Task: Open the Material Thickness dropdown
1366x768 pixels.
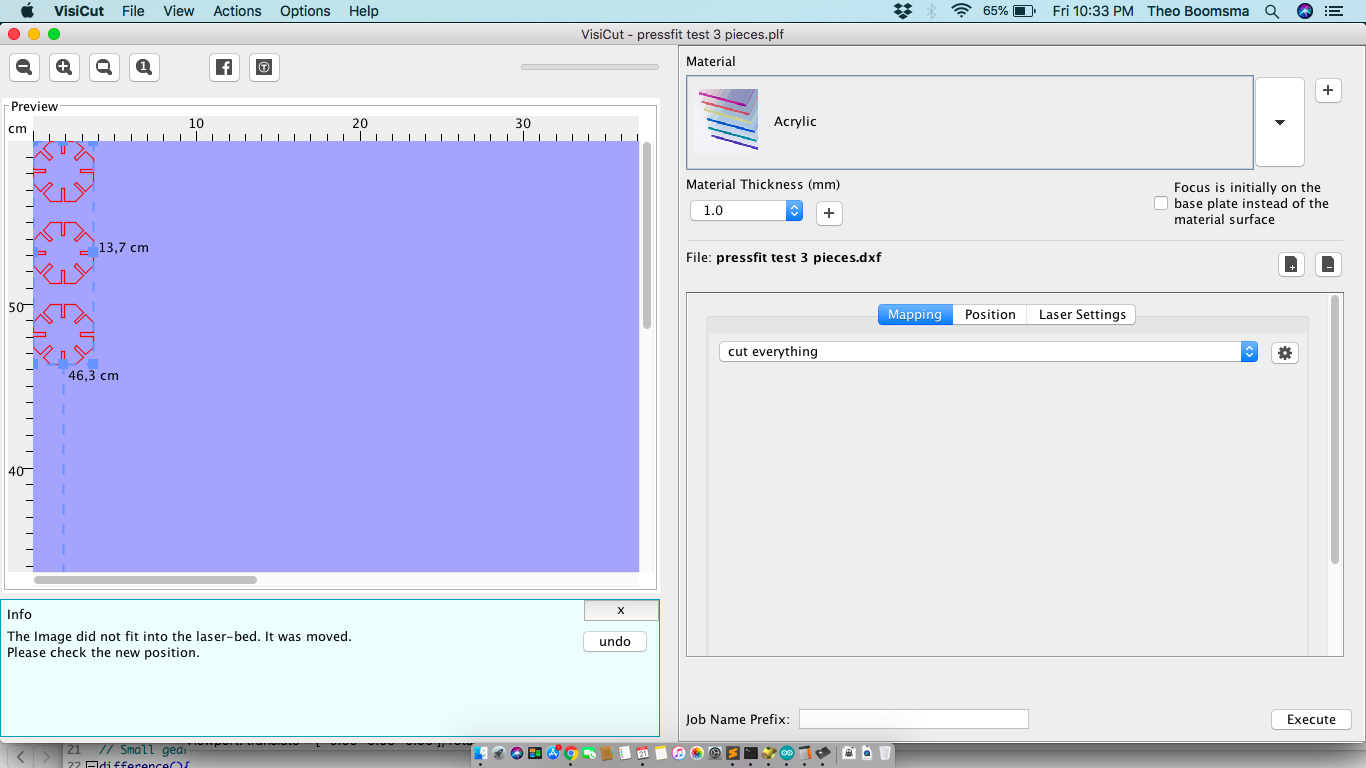Action: click(x=747, y=211)
